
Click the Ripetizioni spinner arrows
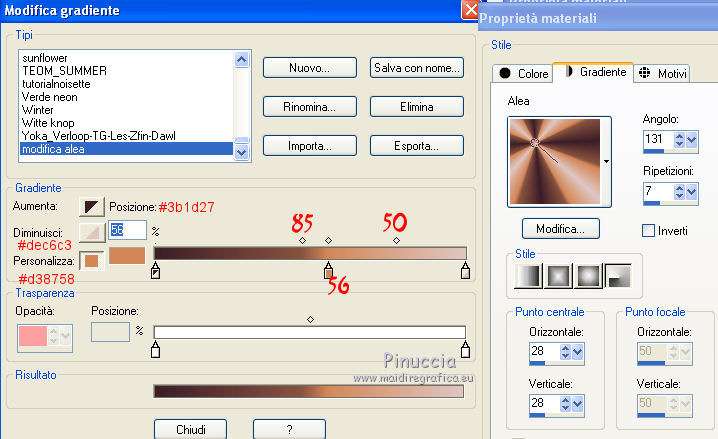click(x=680, y=191)
